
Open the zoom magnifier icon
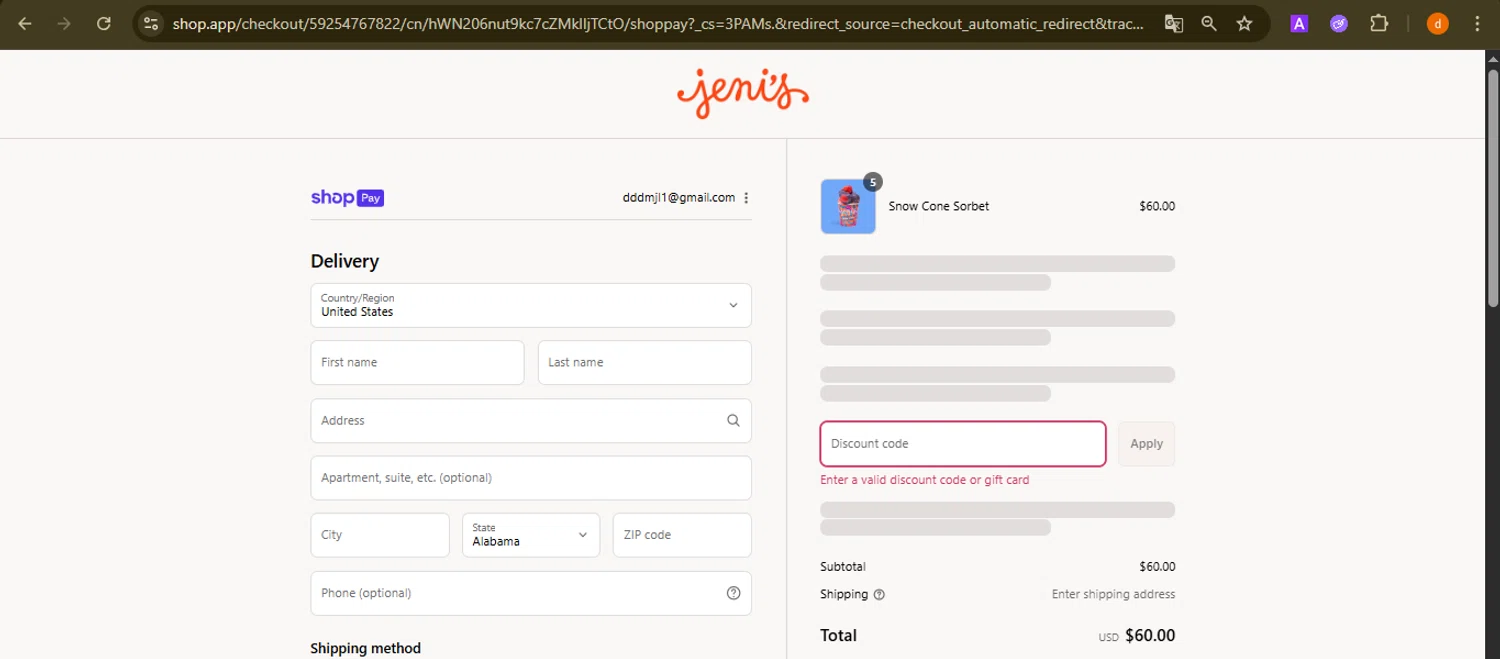pos(1209,24)
